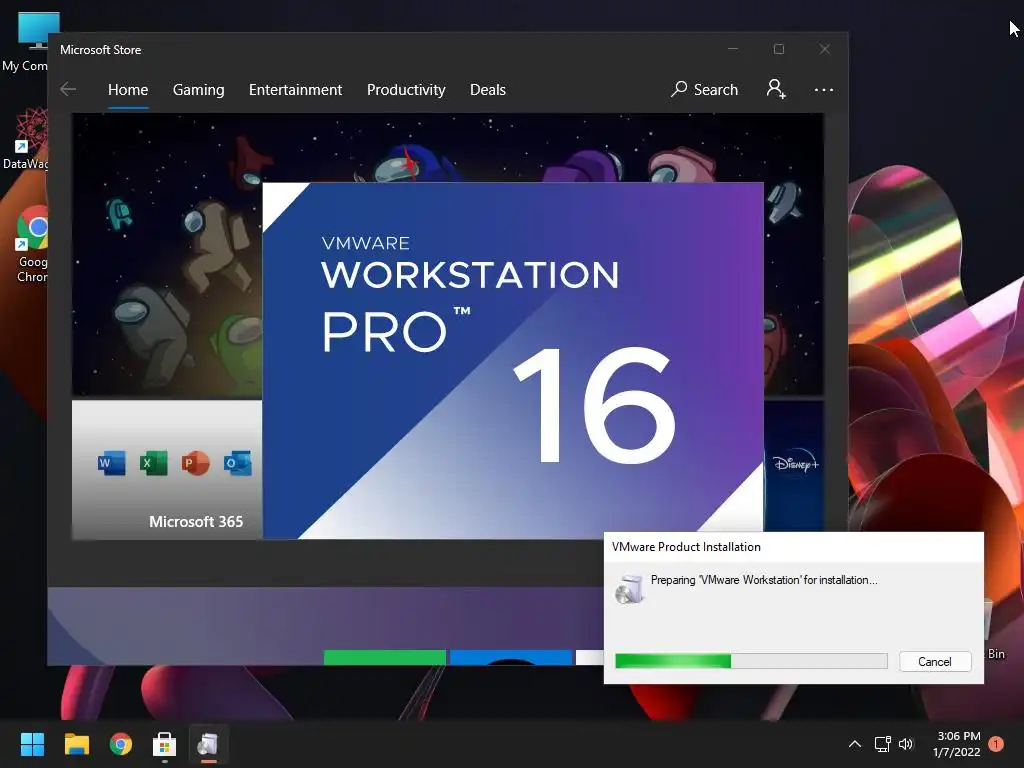The height and width of the screenshot is (768, 1024).
Task: Close the Microsoft Store window
Action: [825, 49]
